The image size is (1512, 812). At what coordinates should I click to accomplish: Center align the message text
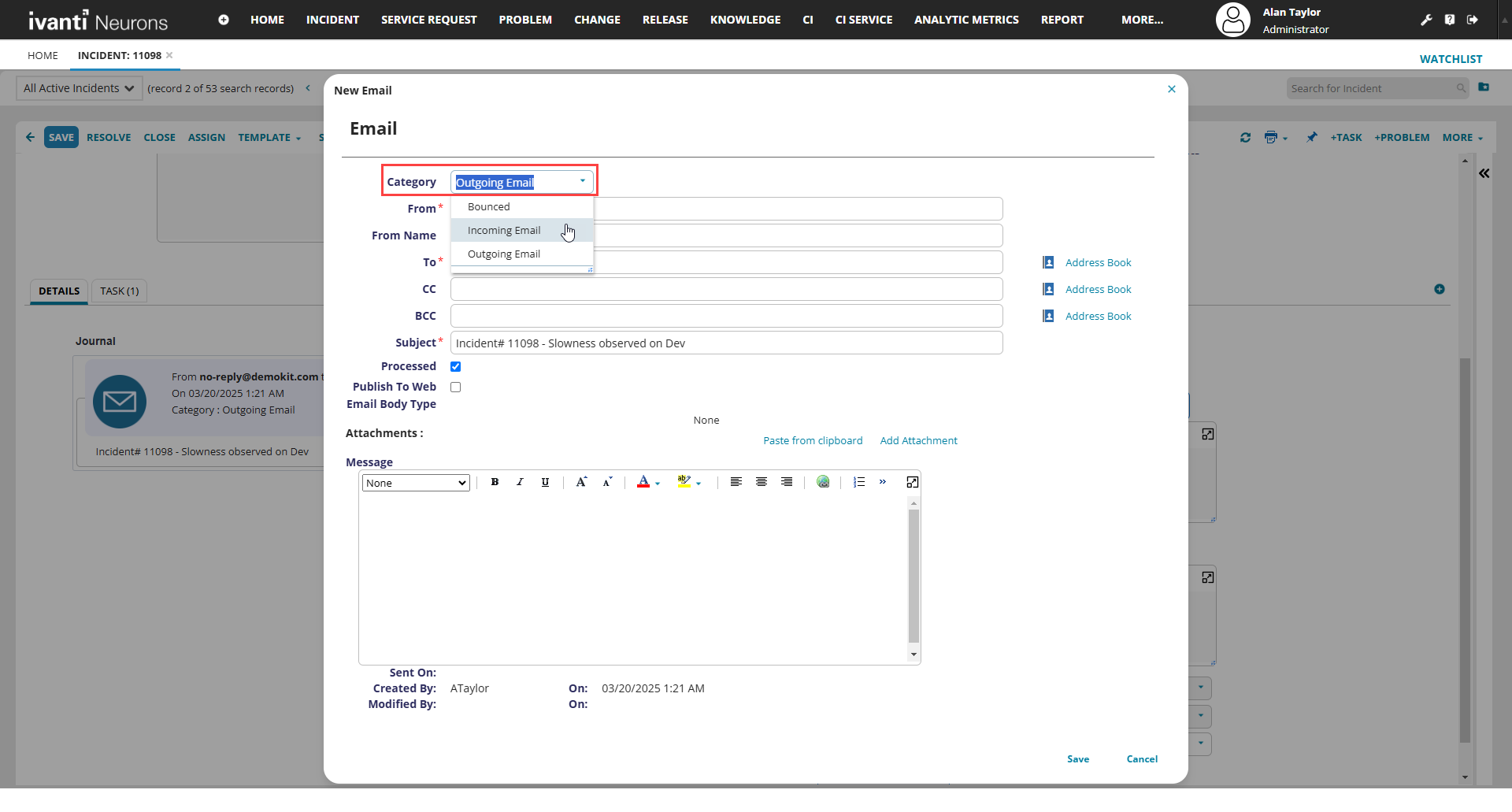[x=762, y=482]
